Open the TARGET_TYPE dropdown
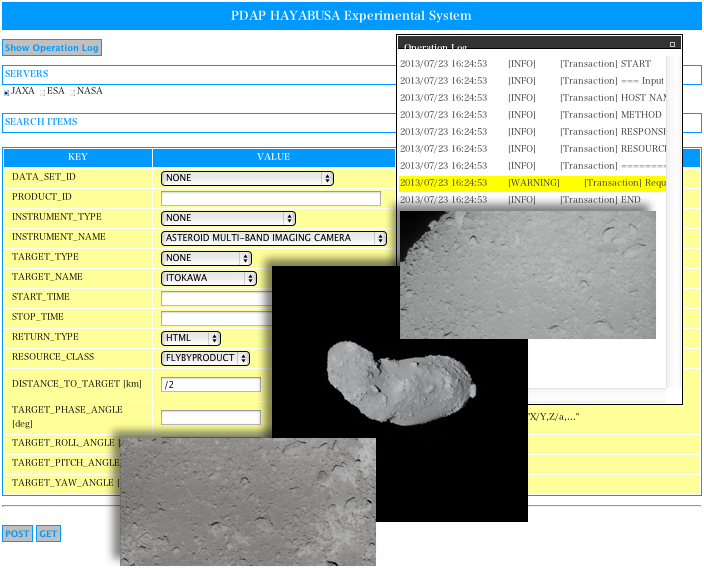704x570 pixels. point(206,258)
